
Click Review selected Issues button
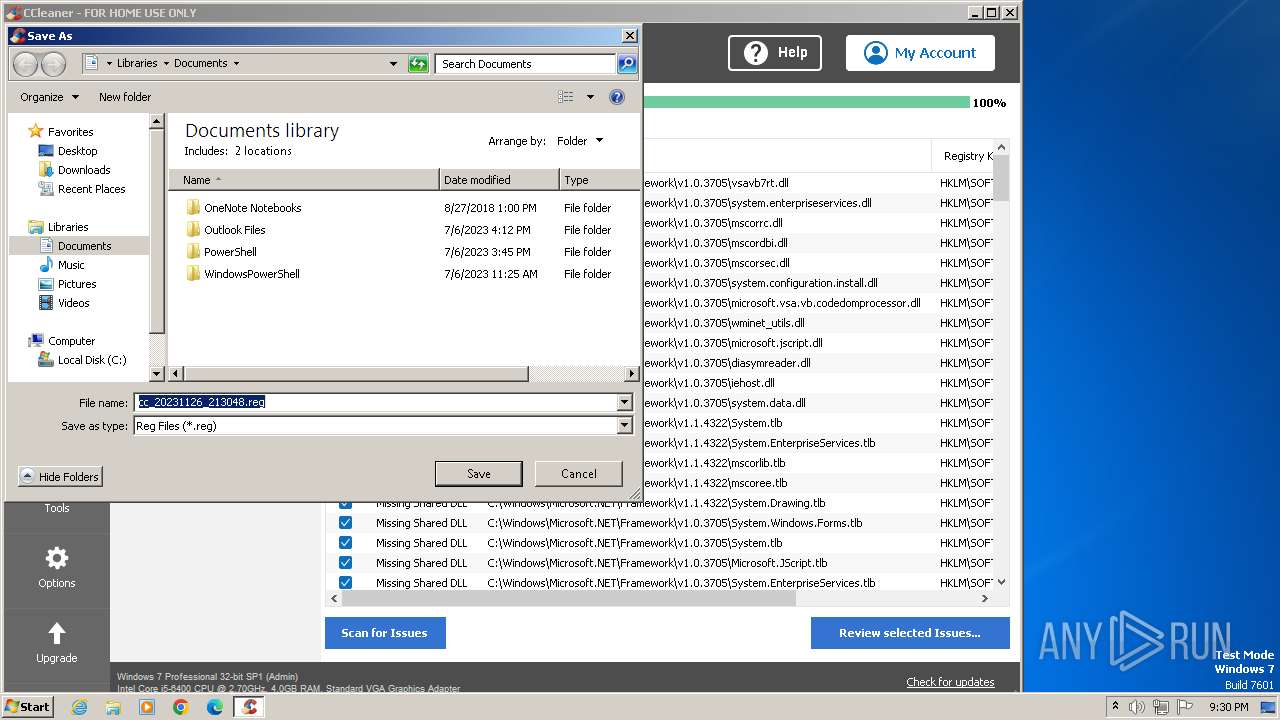tap(910, 633)
